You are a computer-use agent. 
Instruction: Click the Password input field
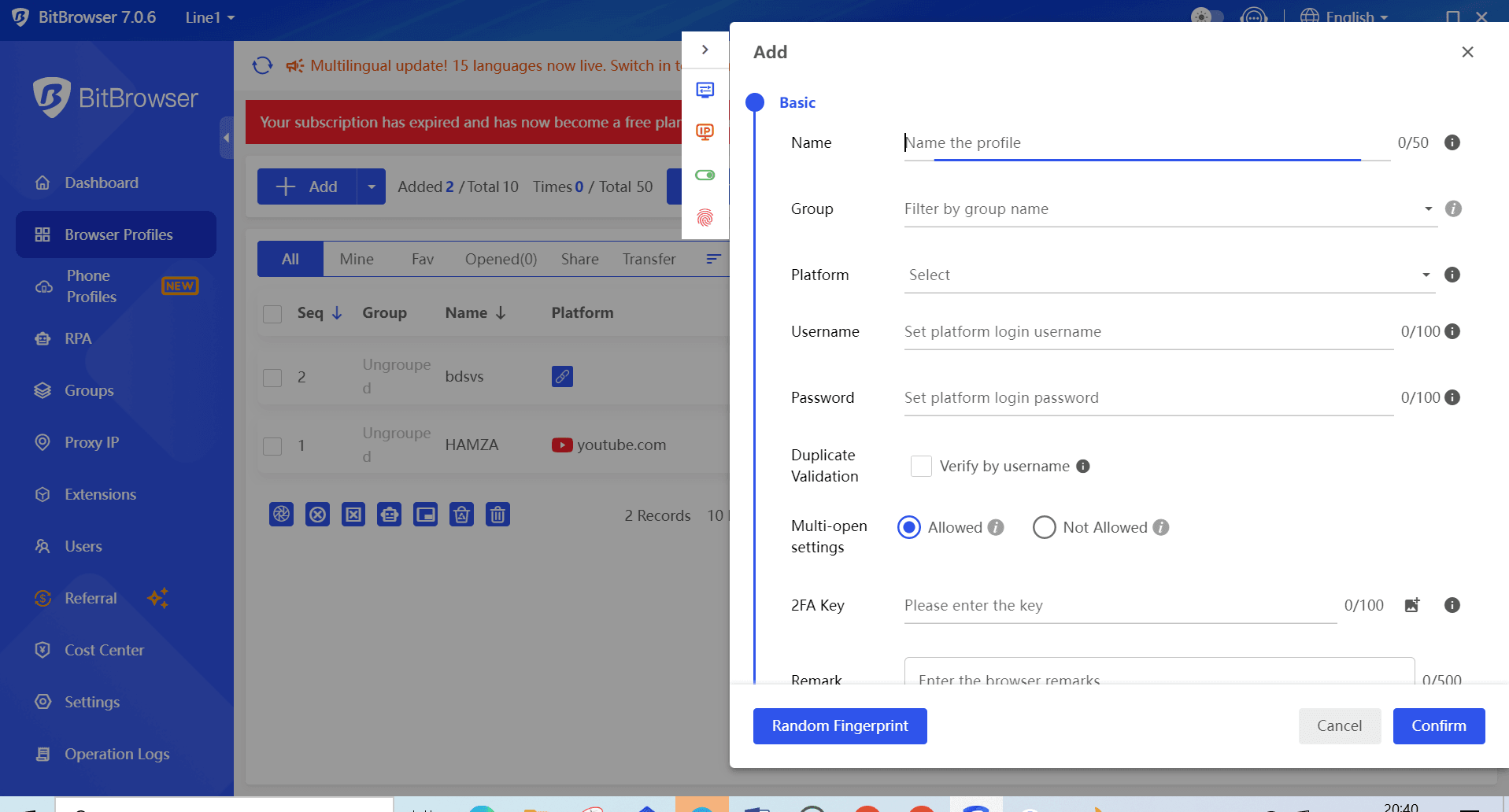[x=1148, y=397]
